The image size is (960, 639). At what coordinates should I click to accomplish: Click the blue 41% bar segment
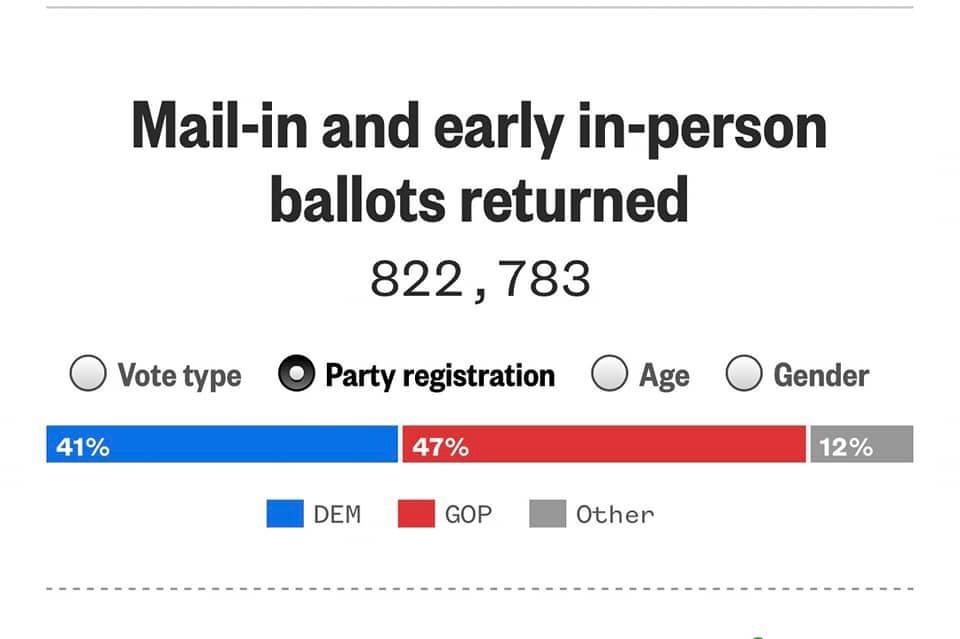pyautogui.click(x=222, y=444)
